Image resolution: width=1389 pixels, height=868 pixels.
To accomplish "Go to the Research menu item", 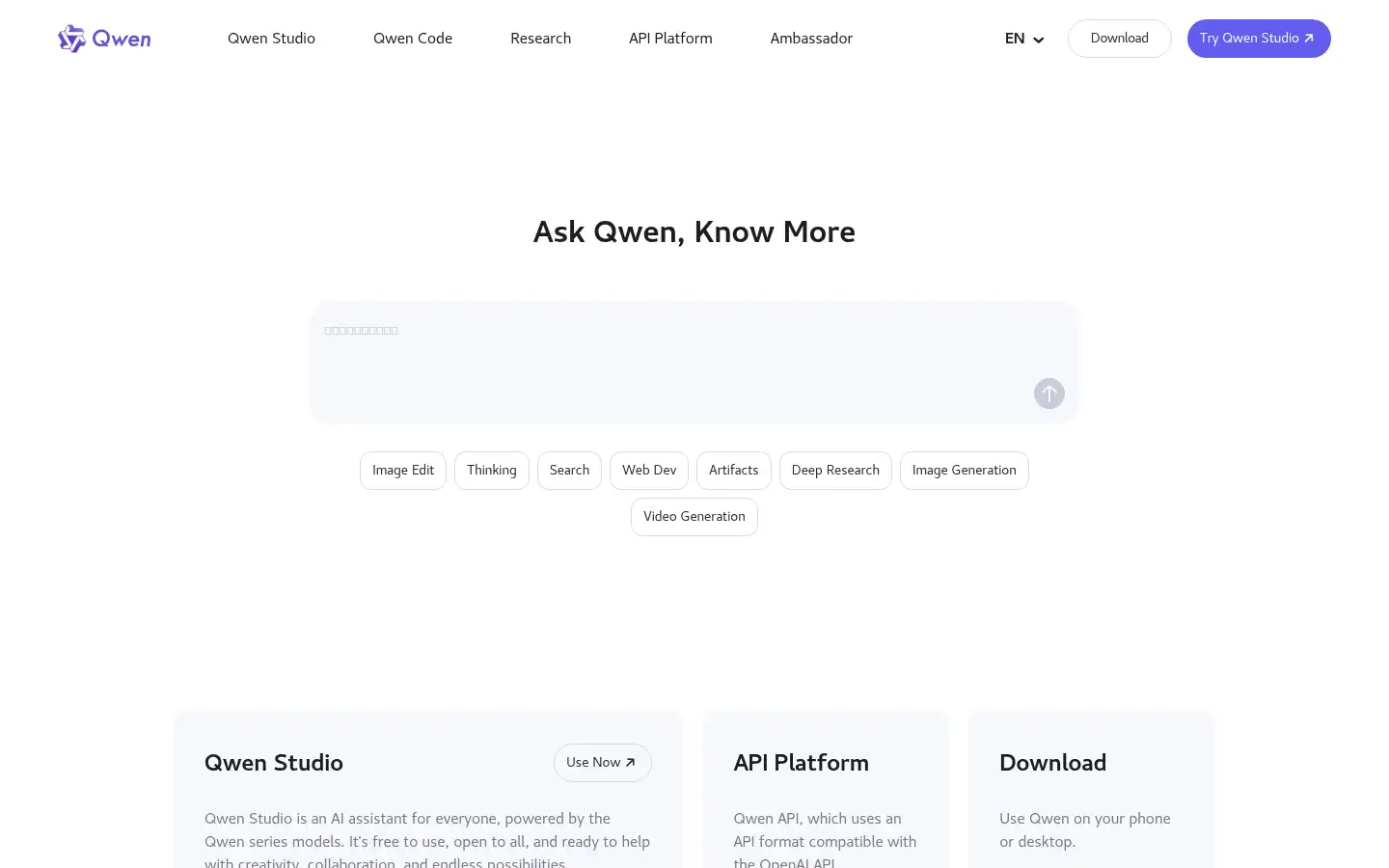I will [540, 39].
